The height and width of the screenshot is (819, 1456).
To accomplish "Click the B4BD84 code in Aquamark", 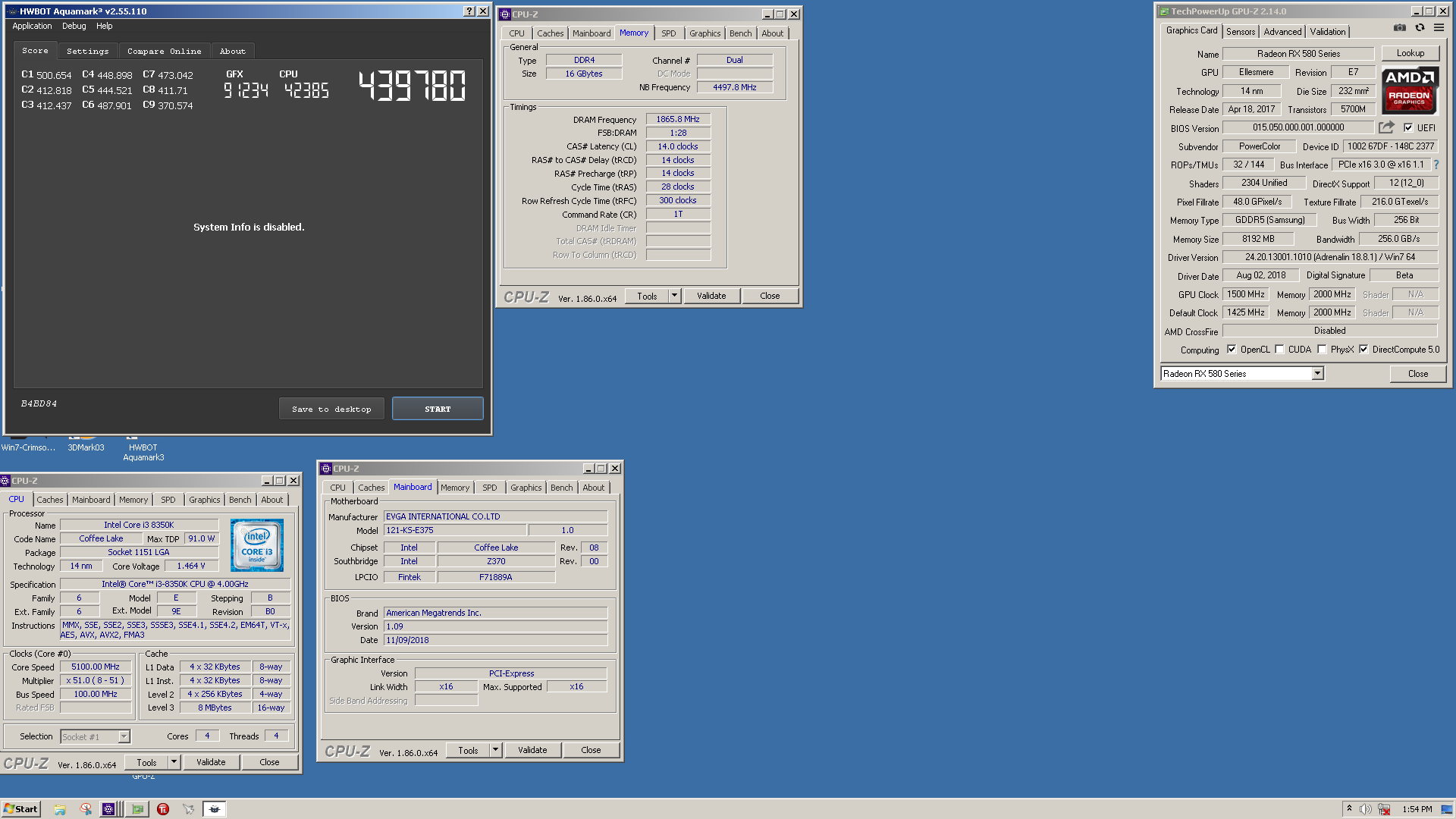I will [x=39, y=403].
